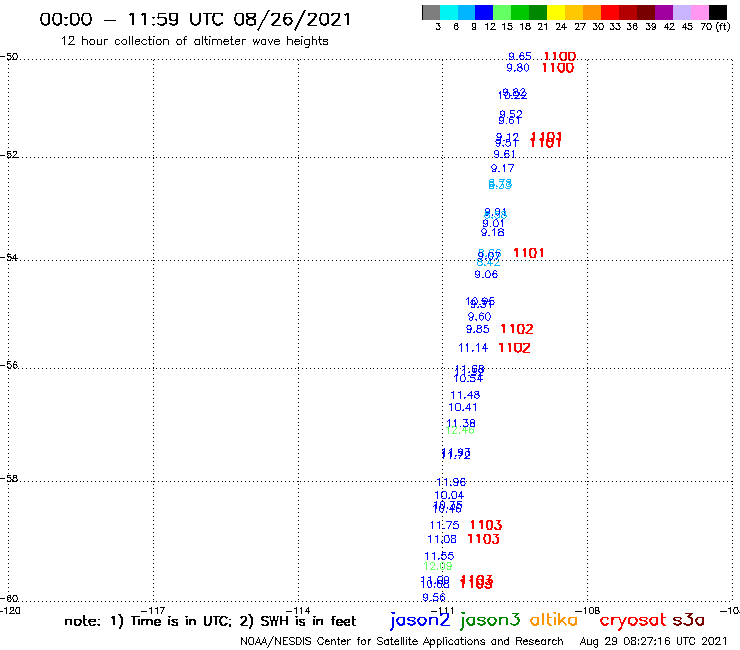Select the light green 15 ft swatch

tap(502, 12)
